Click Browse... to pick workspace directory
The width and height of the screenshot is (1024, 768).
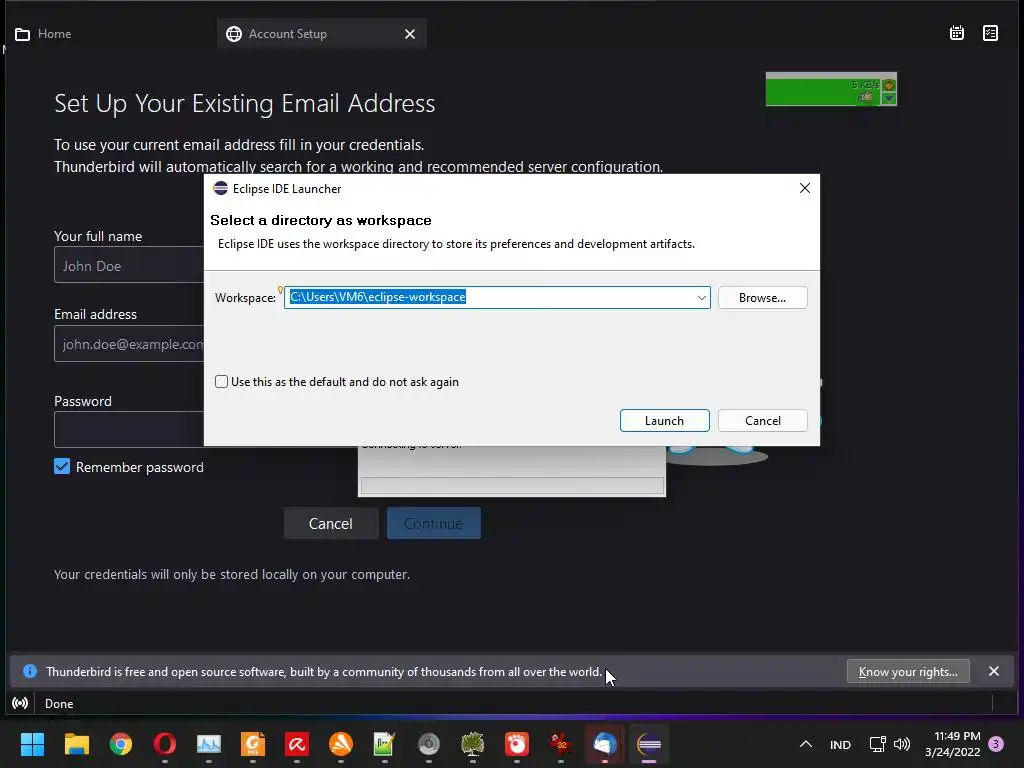click(x=762, y=298)
